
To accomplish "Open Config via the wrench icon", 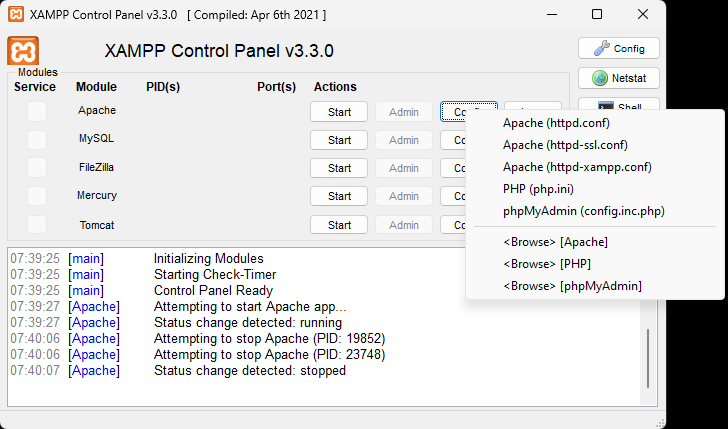I will [x=602, y=48].
